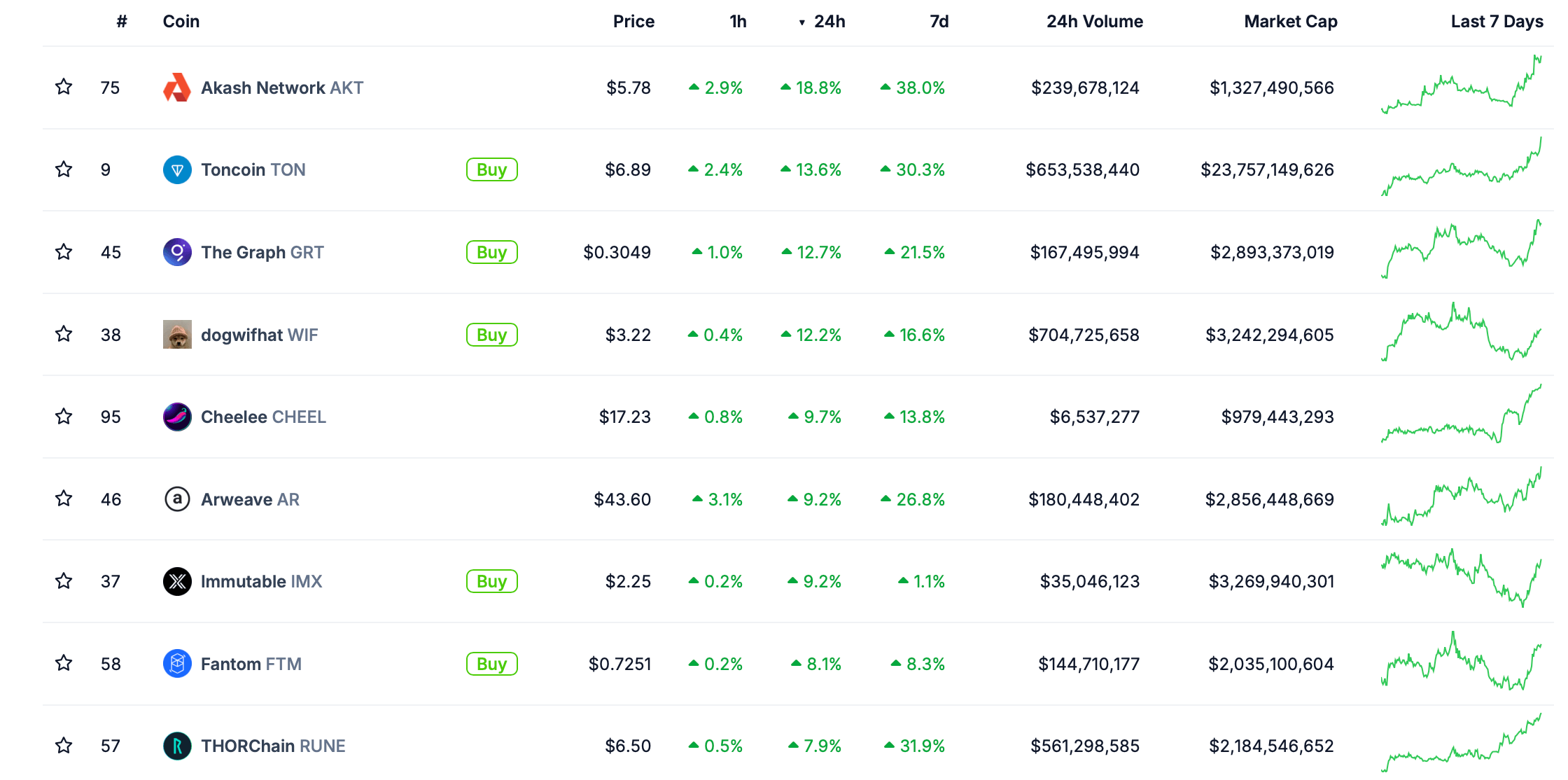The width and height of the screenshot is (1568, 780).
Task: Sort table by 7d column header
Action: [x=939, y=22]
